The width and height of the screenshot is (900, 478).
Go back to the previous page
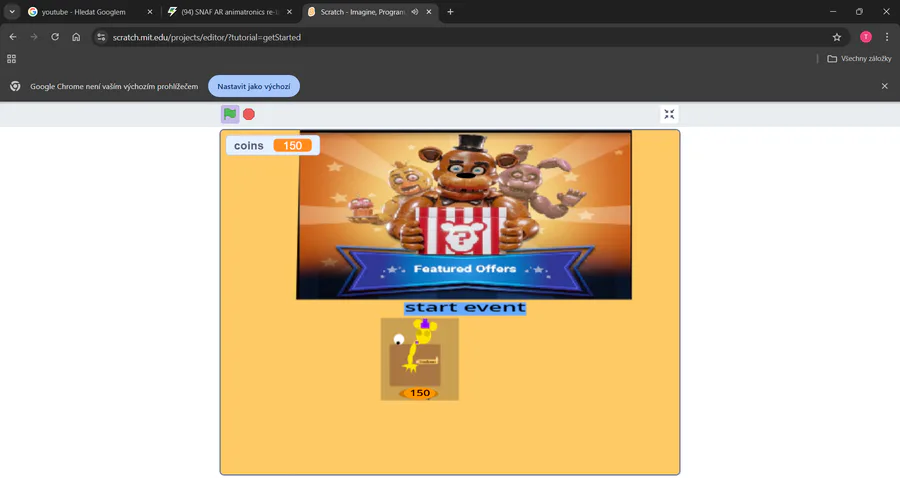tap(13, 37)
